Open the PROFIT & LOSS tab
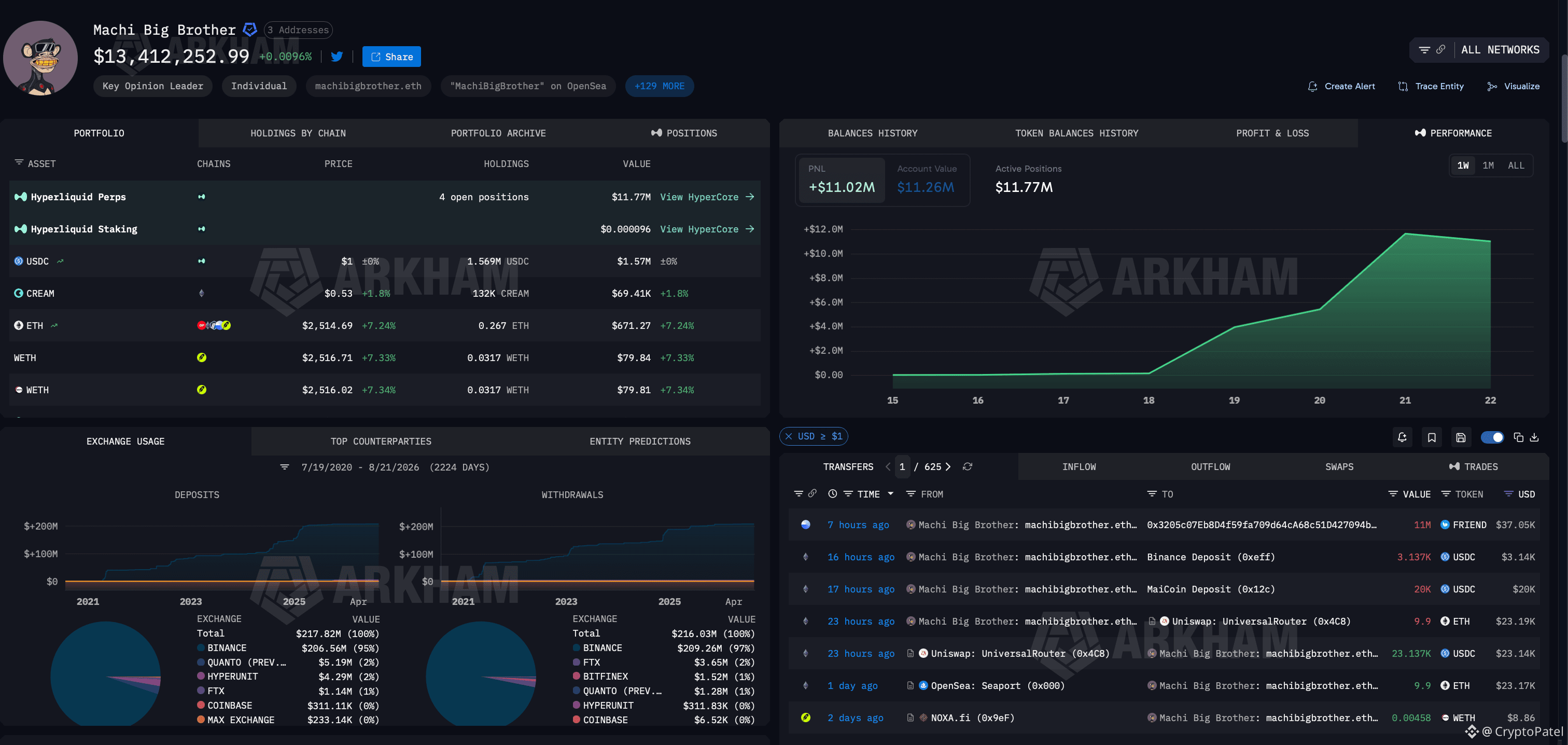The width and height of the screenshot is (1568, 745). point(1272,133)
